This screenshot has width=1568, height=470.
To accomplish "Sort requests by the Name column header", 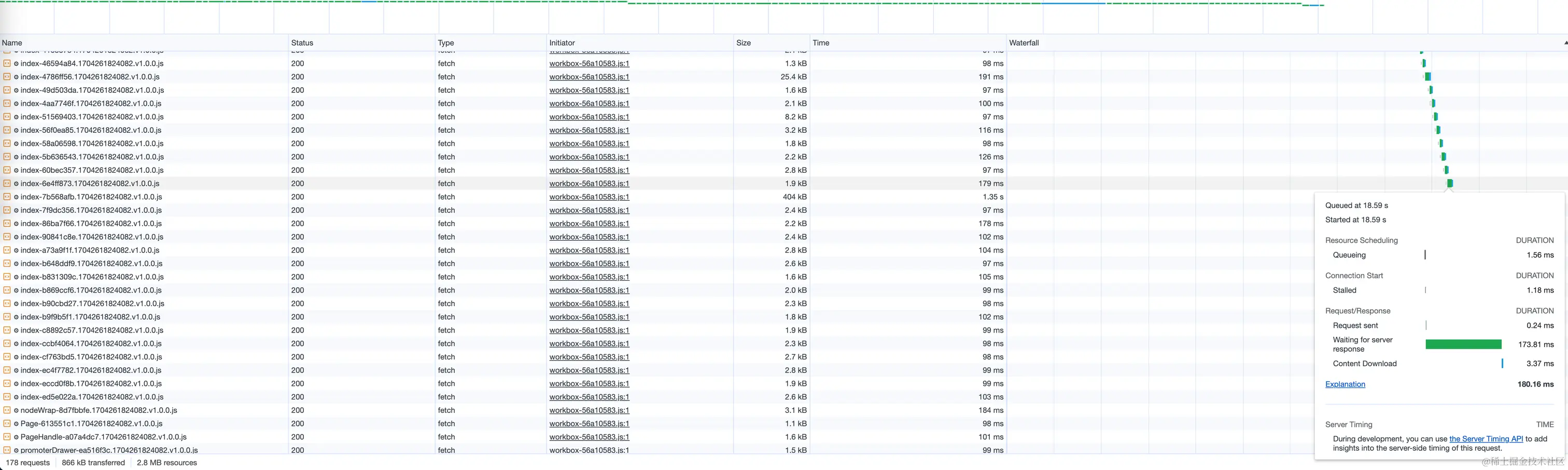I will [x=144, y=43].
